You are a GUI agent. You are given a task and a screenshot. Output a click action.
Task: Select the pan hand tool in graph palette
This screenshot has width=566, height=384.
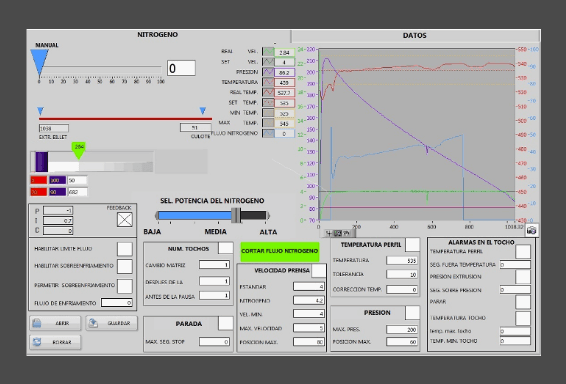[346, 233]
